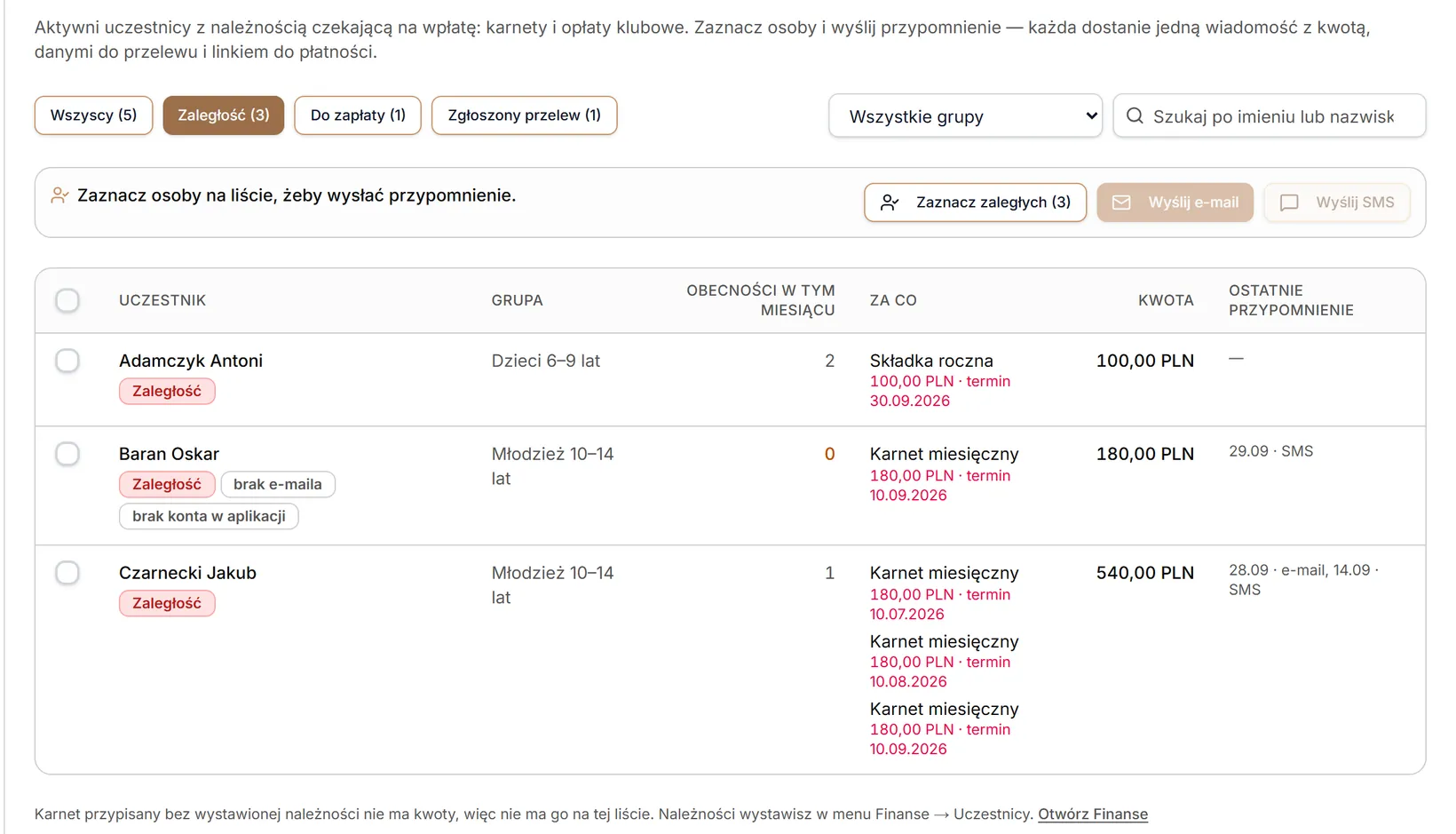Click the person icon beside Zaznacz osoby hint
The height and width of the screenshot is (834, 1456).
59,195
